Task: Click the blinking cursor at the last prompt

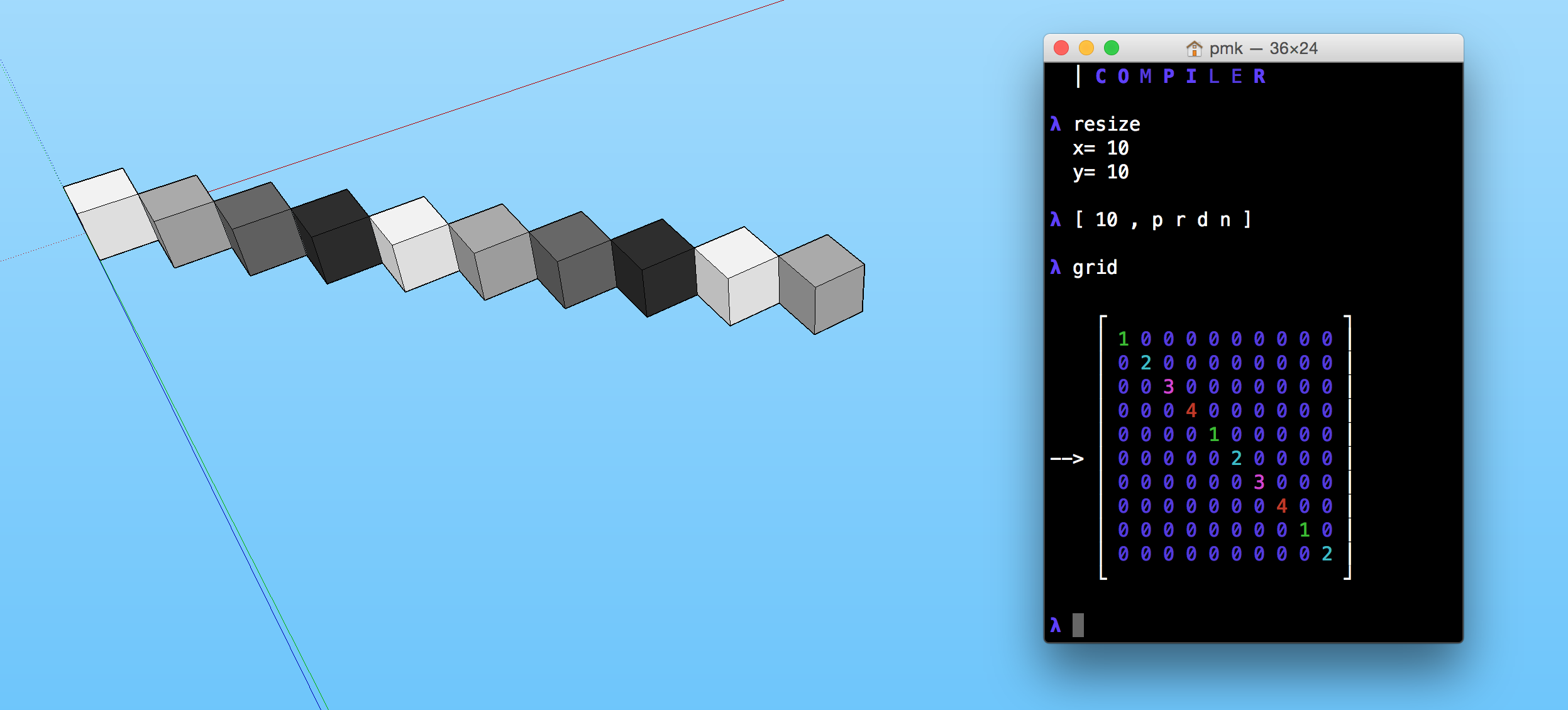Action: click(1078, 625)
